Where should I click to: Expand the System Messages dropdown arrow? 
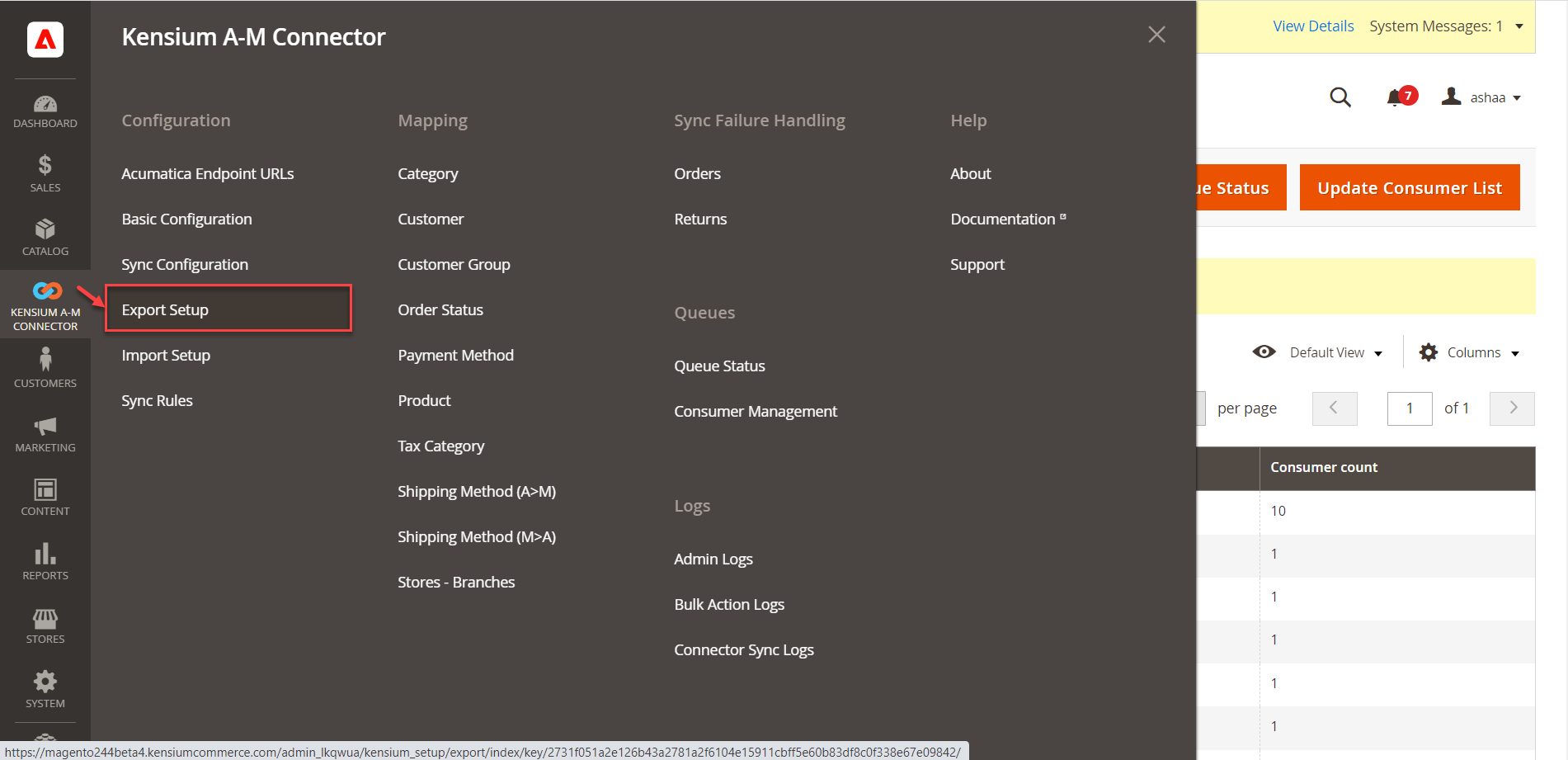click(x=1519, y=26)
